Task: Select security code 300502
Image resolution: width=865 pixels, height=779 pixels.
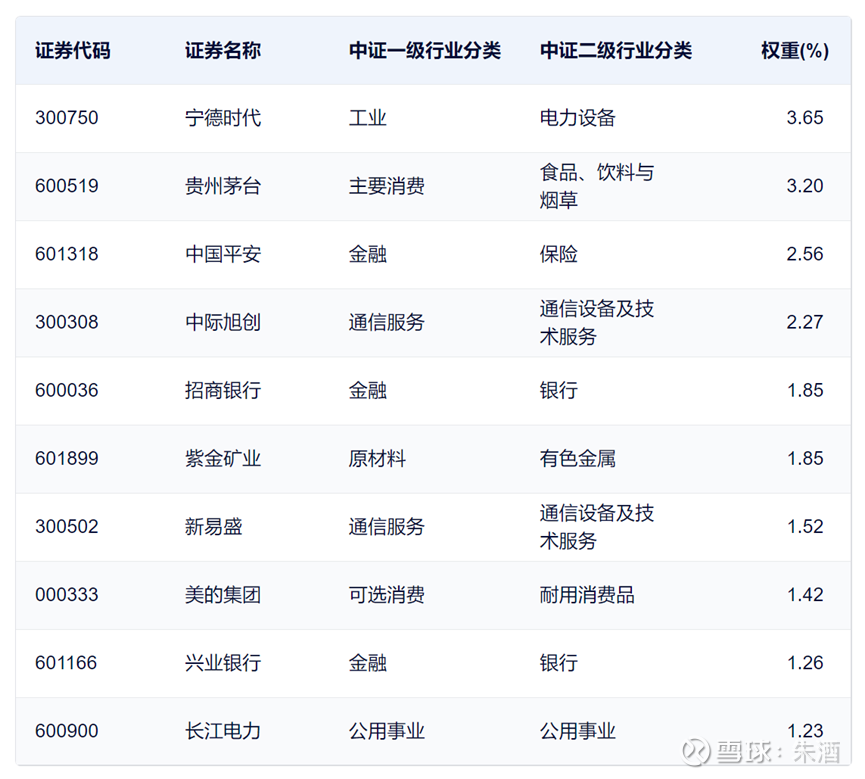Action: pos(67,527)
